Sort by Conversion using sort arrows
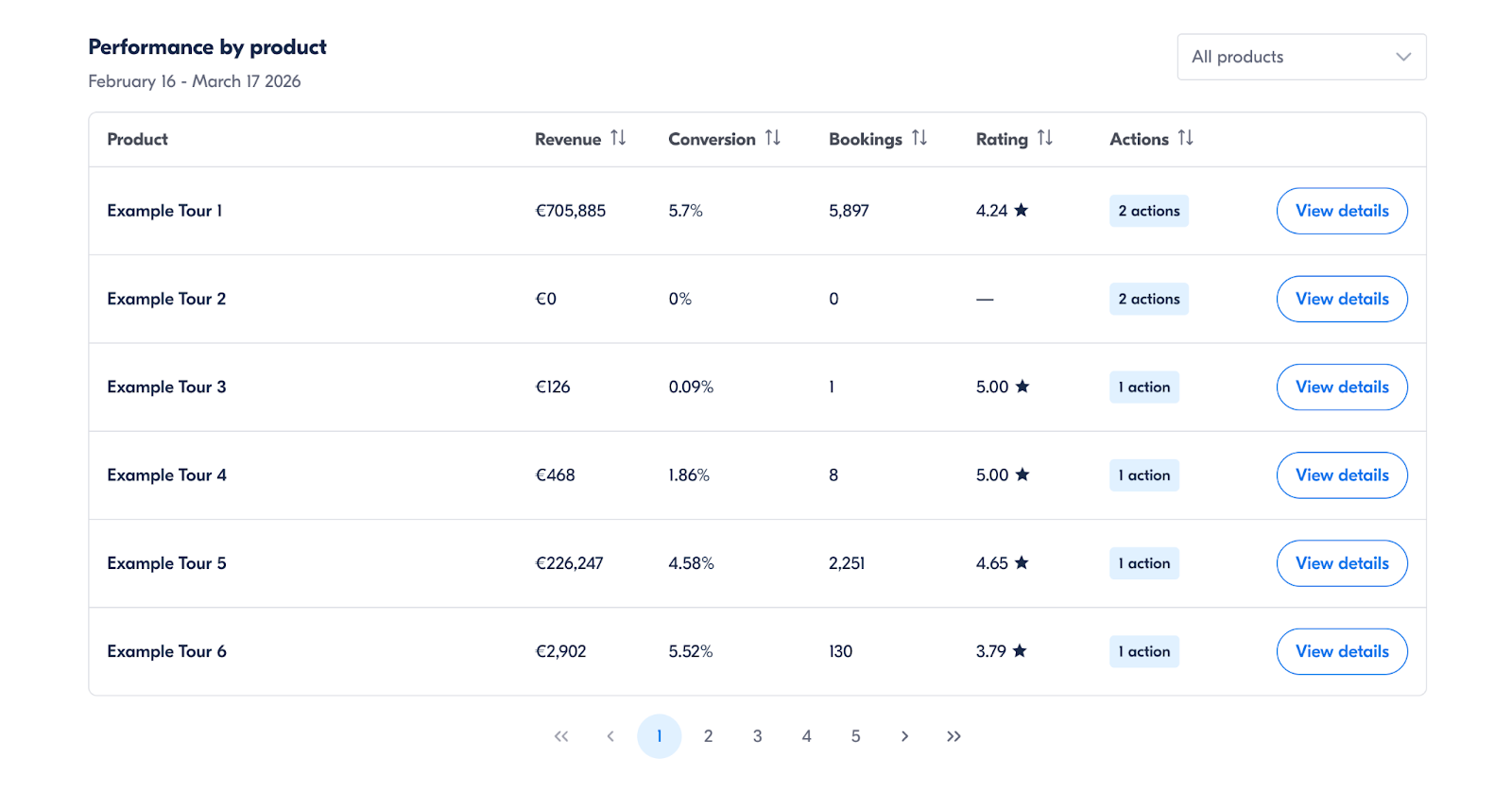Image resolution: width=1512 pixels, height=792 pixels. 772,138
